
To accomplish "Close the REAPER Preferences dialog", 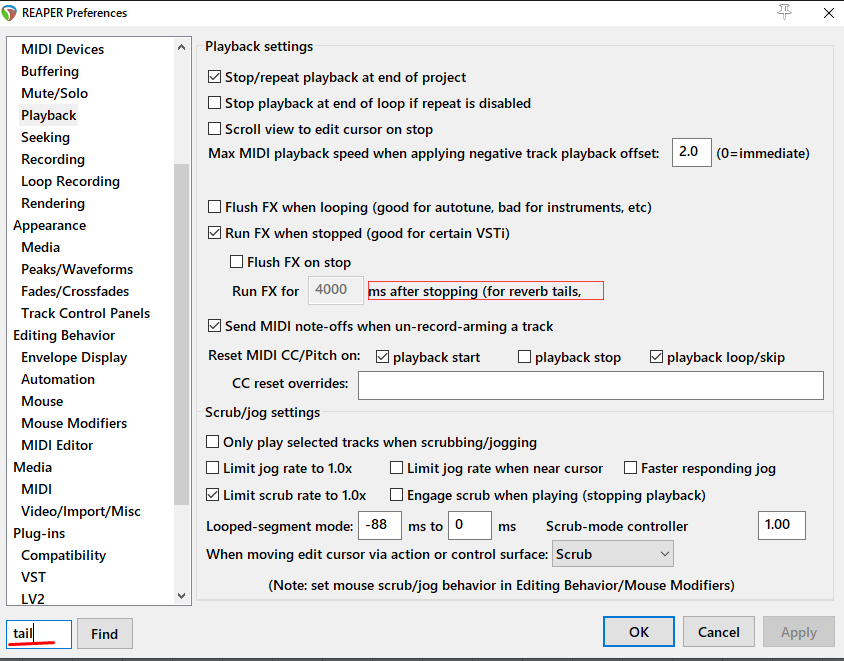I will pyautogui.click(x=829, y=13).
